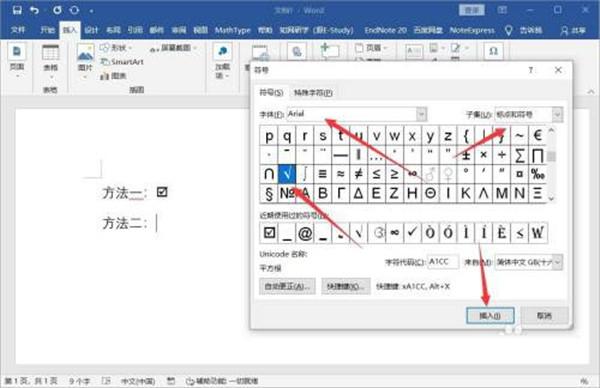The width and height of the screenshot is (600, 388).
Task: Collapse the ribbon with the chevron
Action: click(591, 91)
